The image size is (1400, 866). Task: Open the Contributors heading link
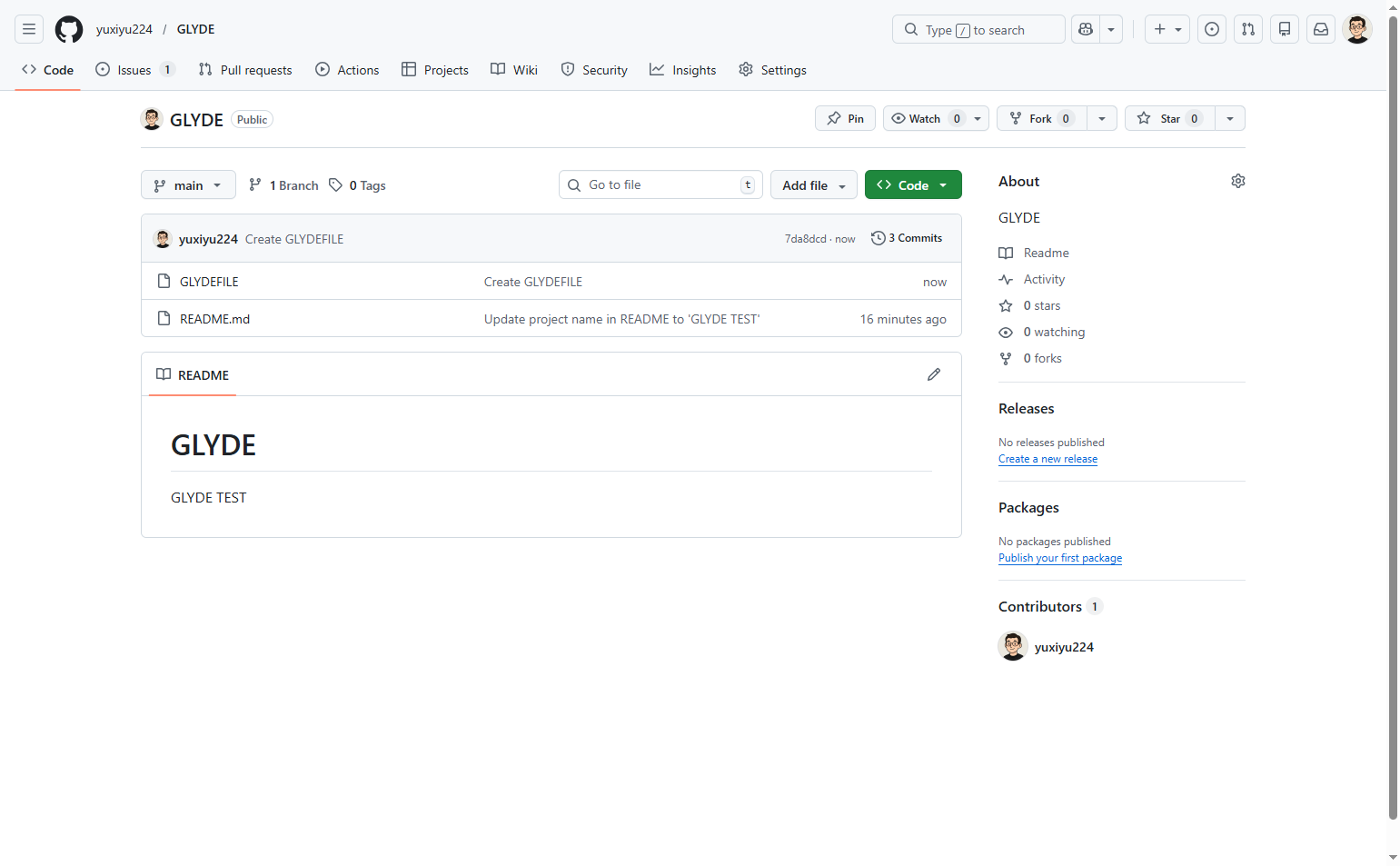coord(1049,607)
